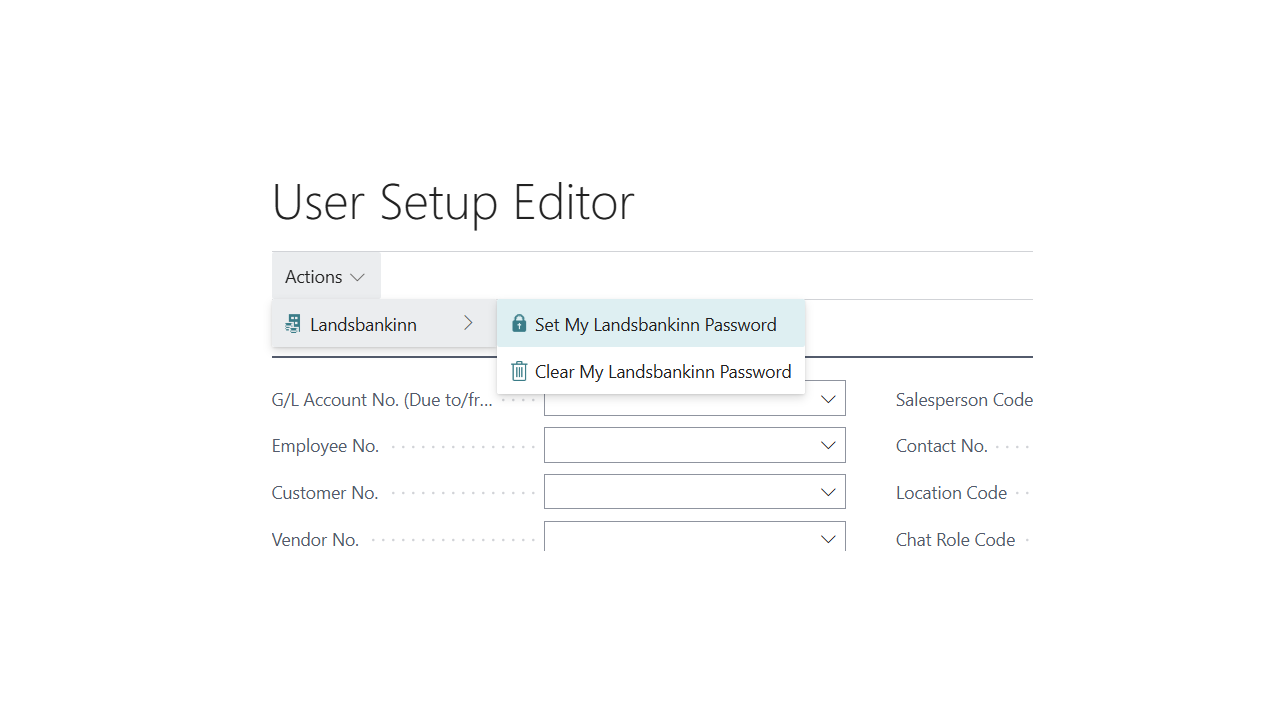Open the Employee No. dropdown arrow

click(828, 445)
